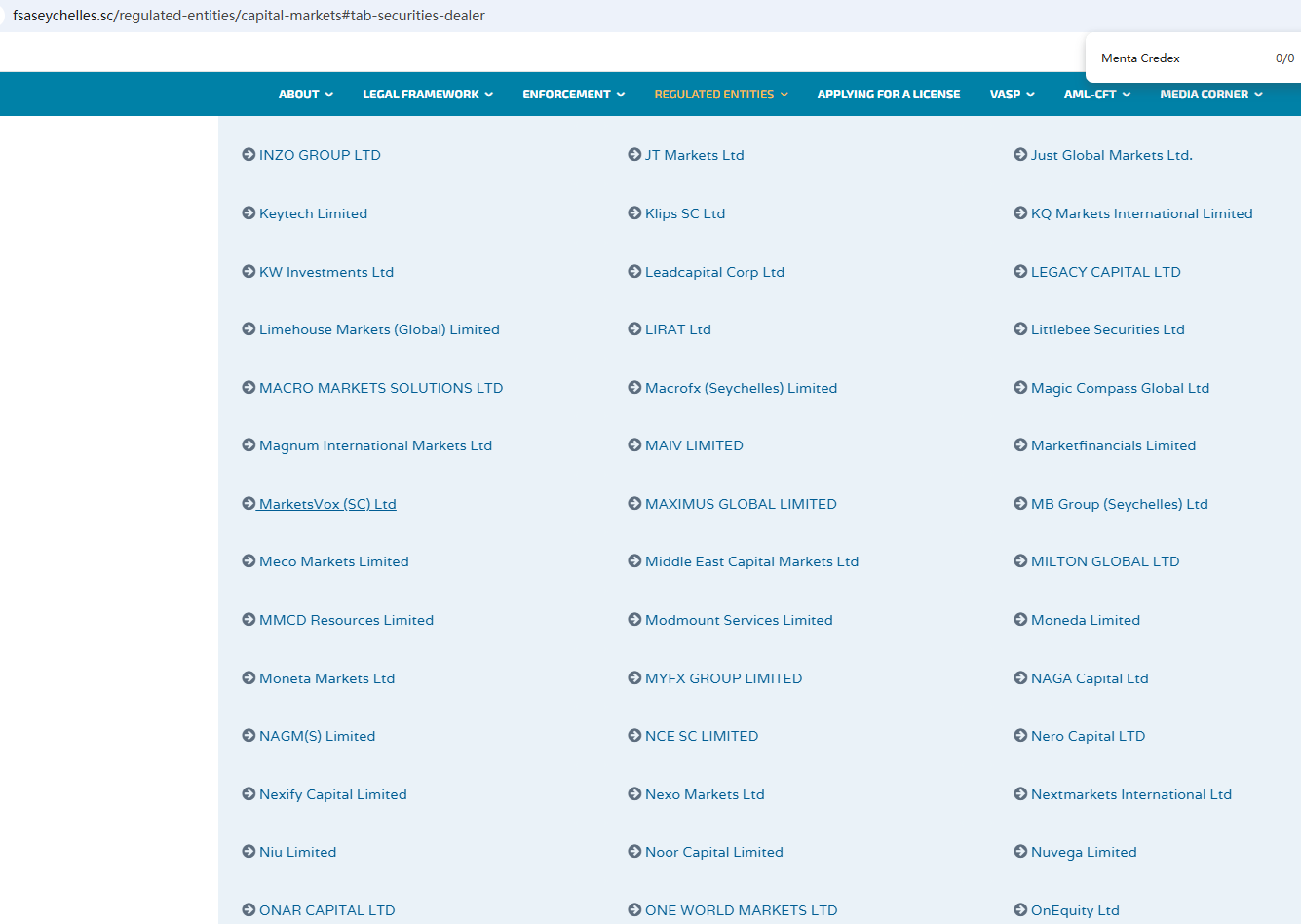Open the Modmount Services Limited link
This screenshot has width=1301, height=924.
(x=739, y=620)
